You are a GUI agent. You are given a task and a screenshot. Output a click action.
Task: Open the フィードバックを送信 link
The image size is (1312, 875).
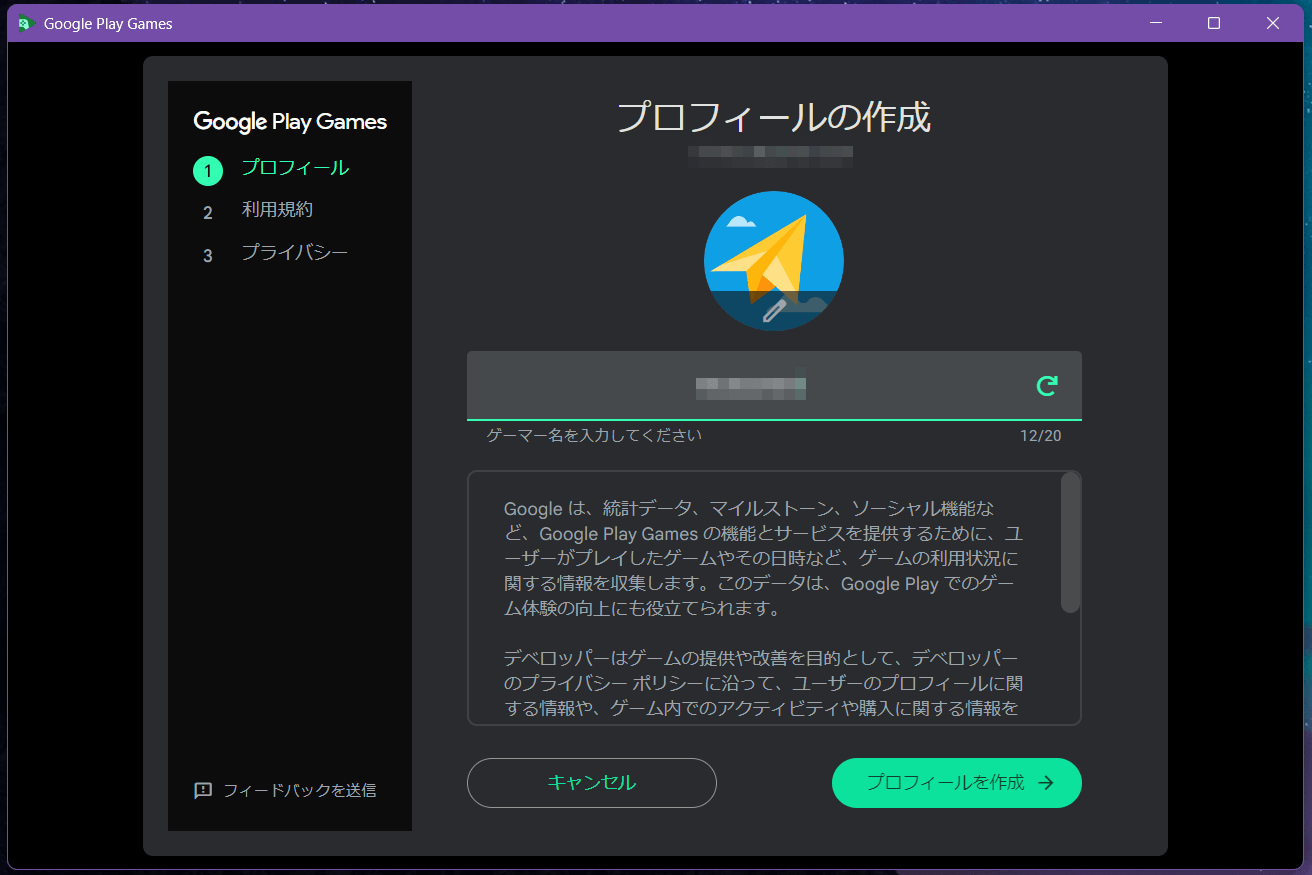(x=299, y=790)
